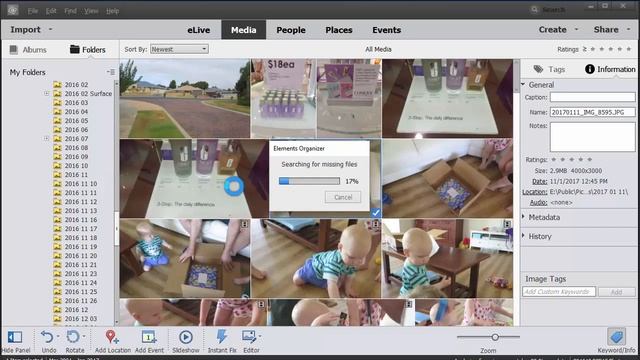Cancel the missing files search

(343, 197)
